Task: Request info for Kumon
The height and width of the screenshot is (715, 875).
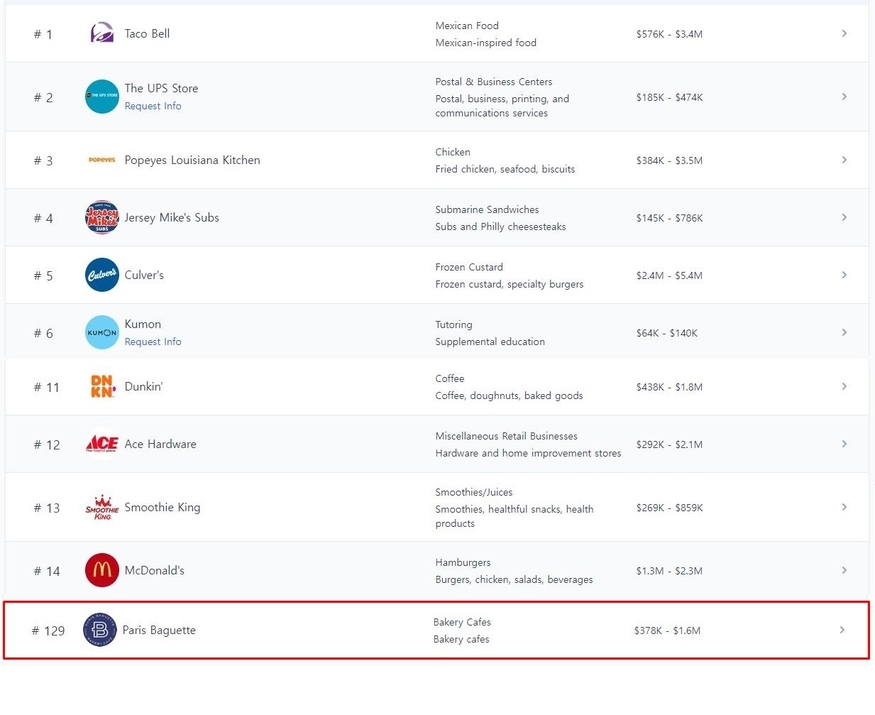Action: pos(153,342)
